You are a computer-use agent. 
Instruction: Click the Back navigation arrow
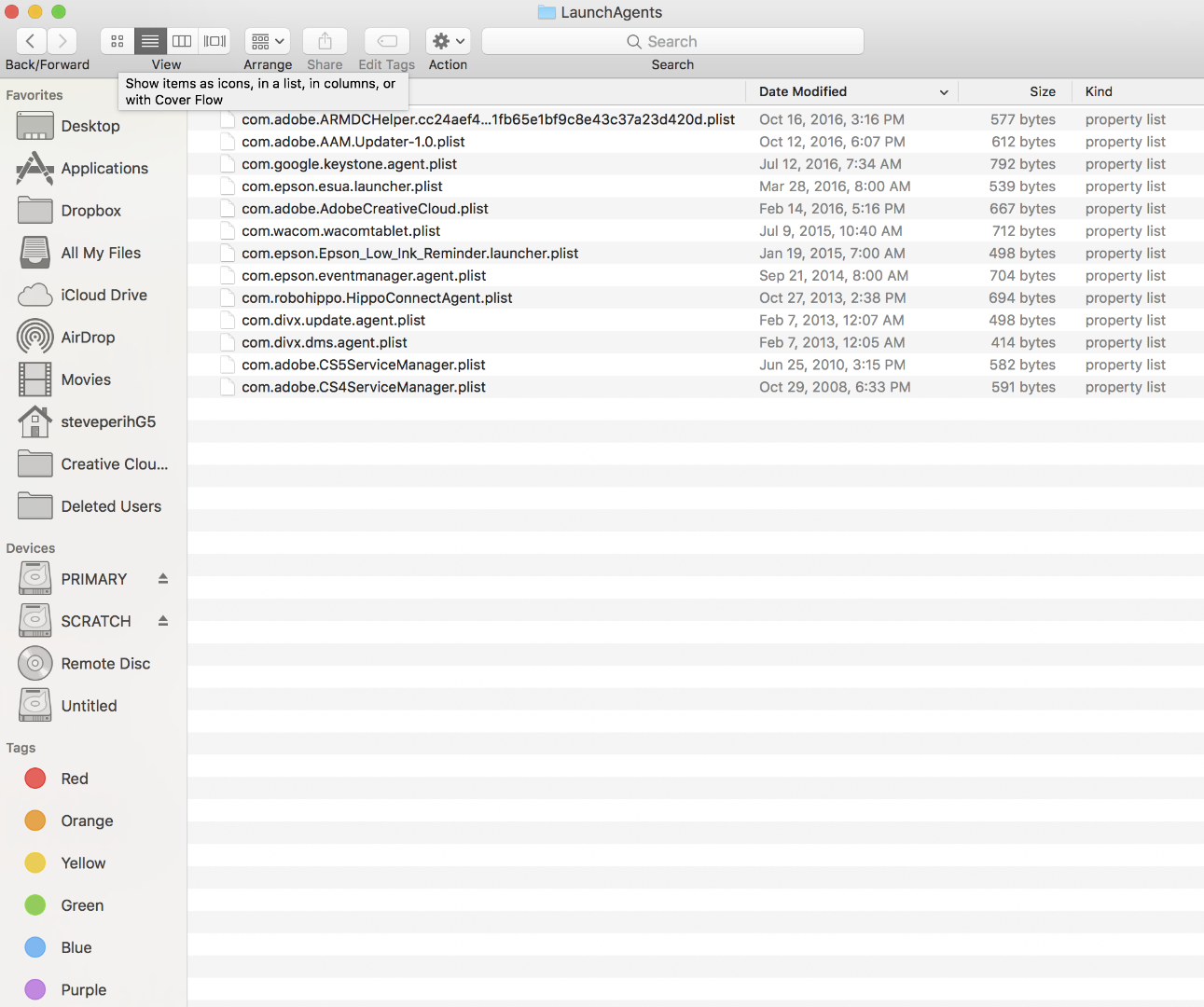[x=30, y=41]
